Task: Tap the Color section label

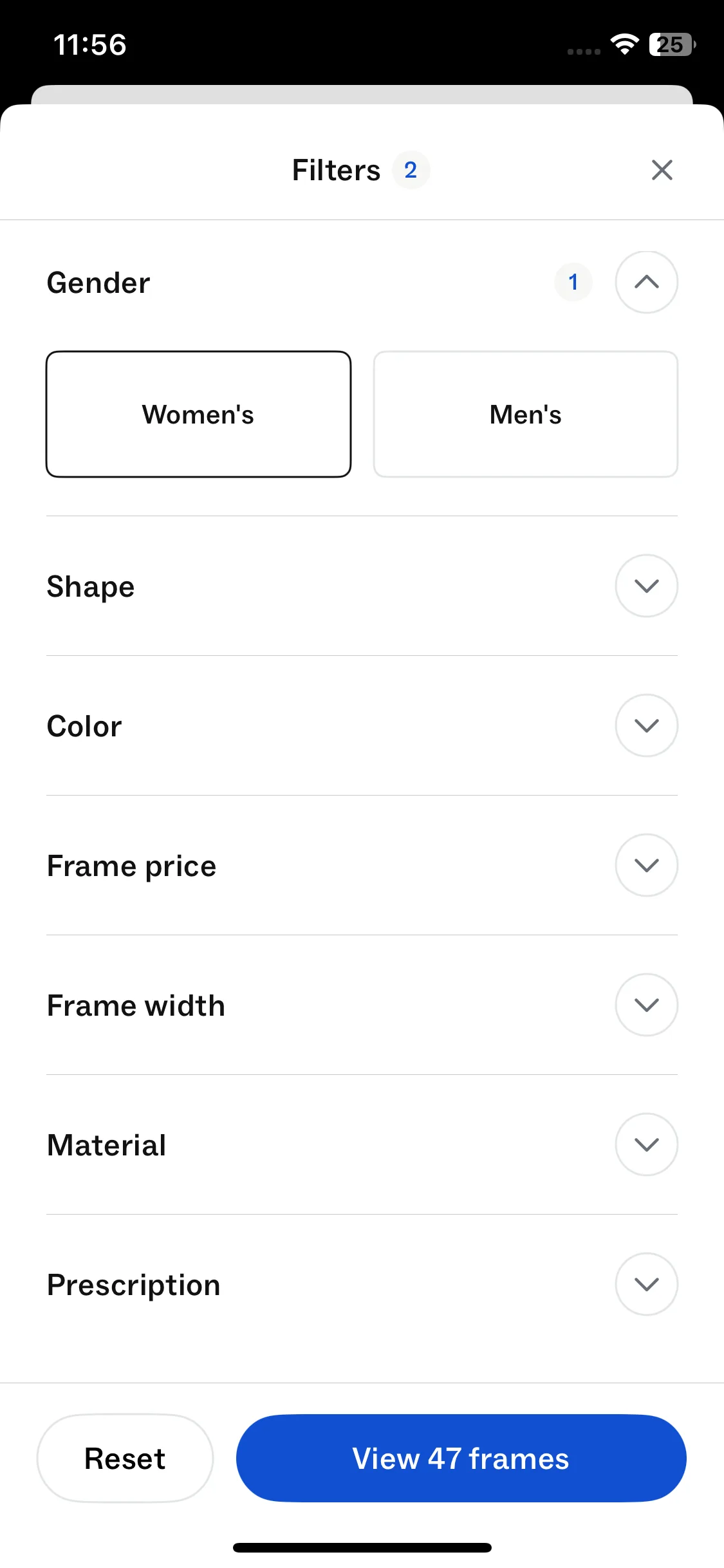Action: click(x=84, y=726)
